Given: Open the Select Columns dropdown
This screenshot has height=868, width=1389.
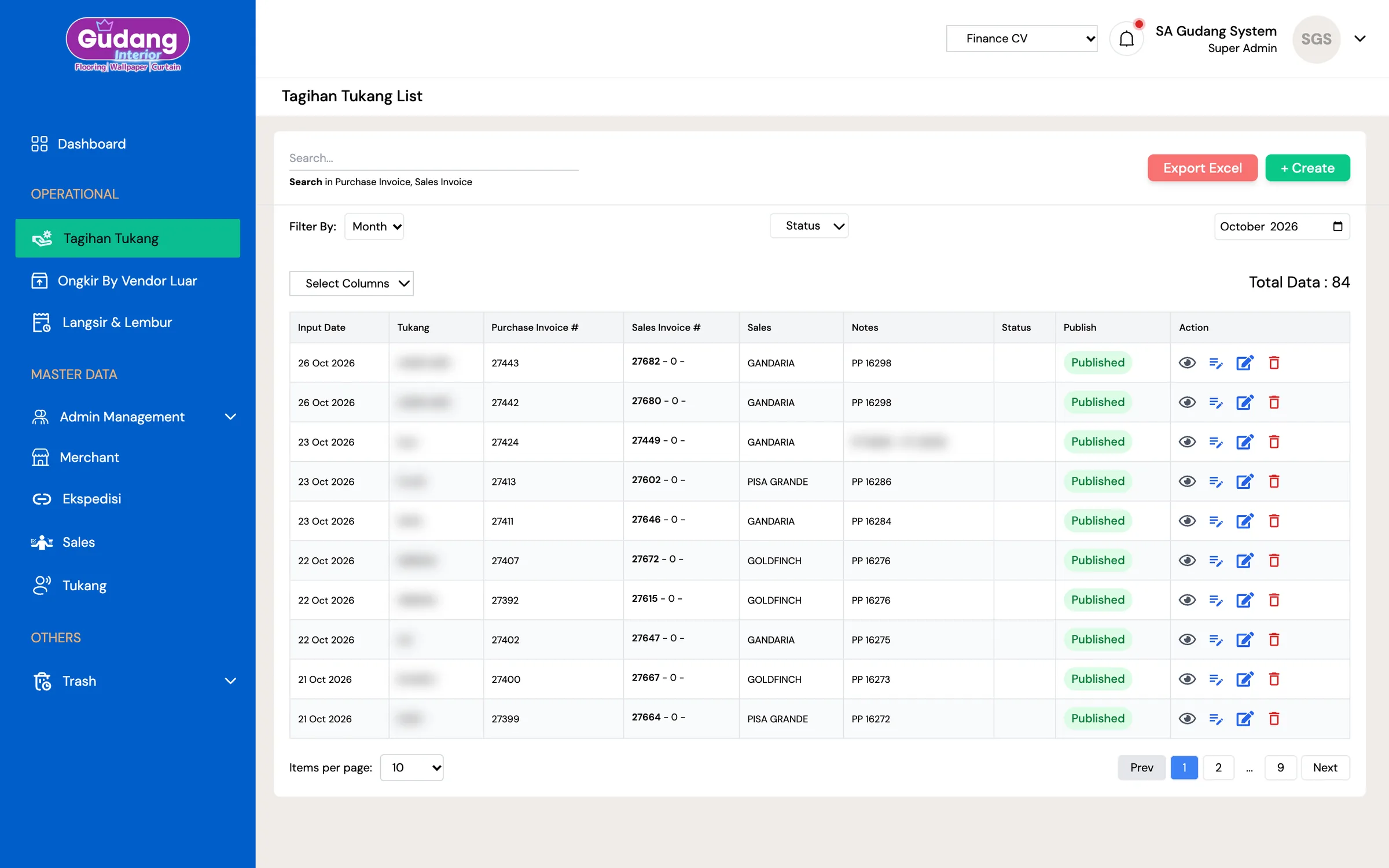Looking at the screenshot, I should click(351, 284).
